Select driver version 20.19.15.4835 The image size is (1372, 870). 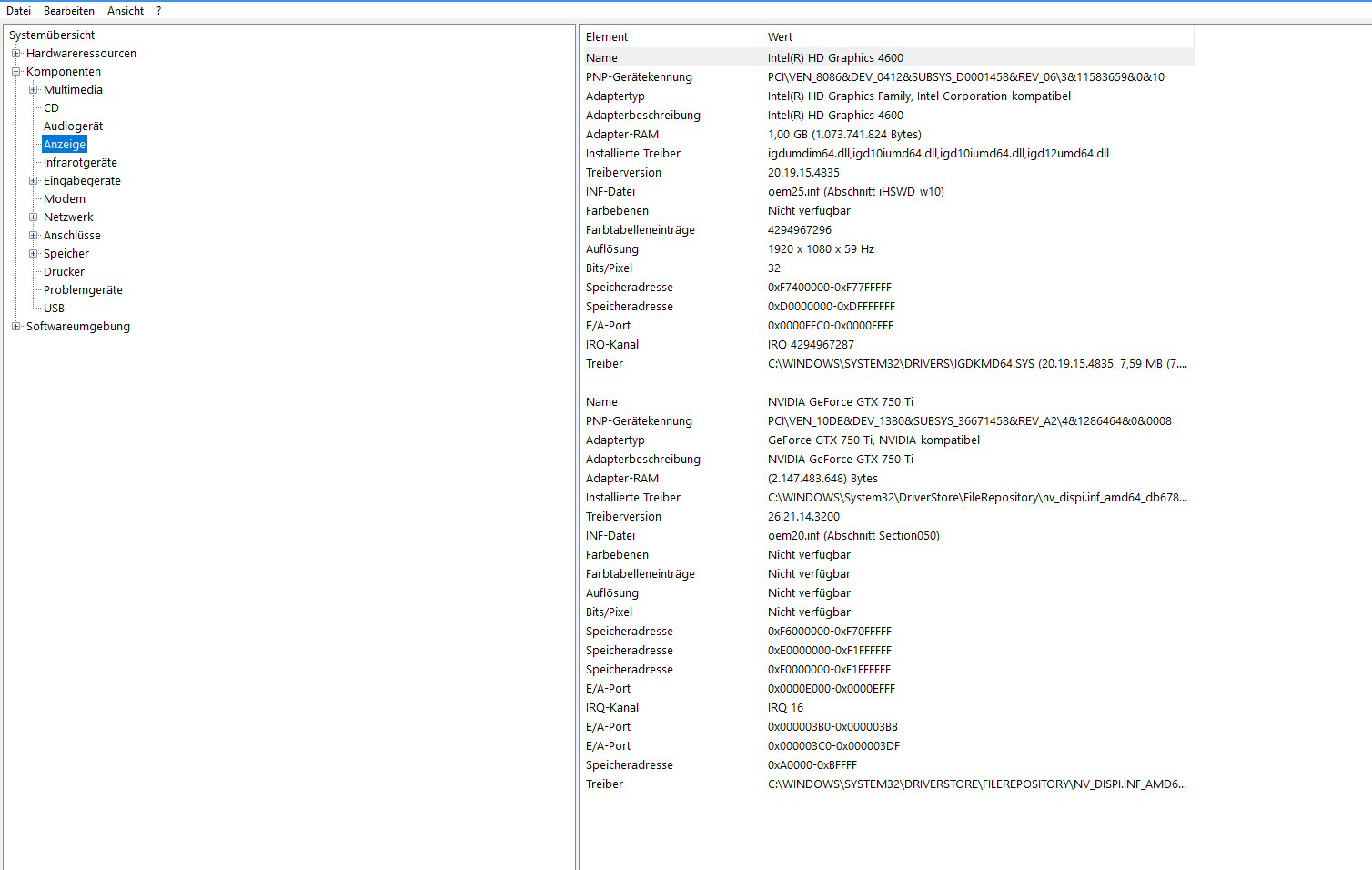[x=803, y=173]
